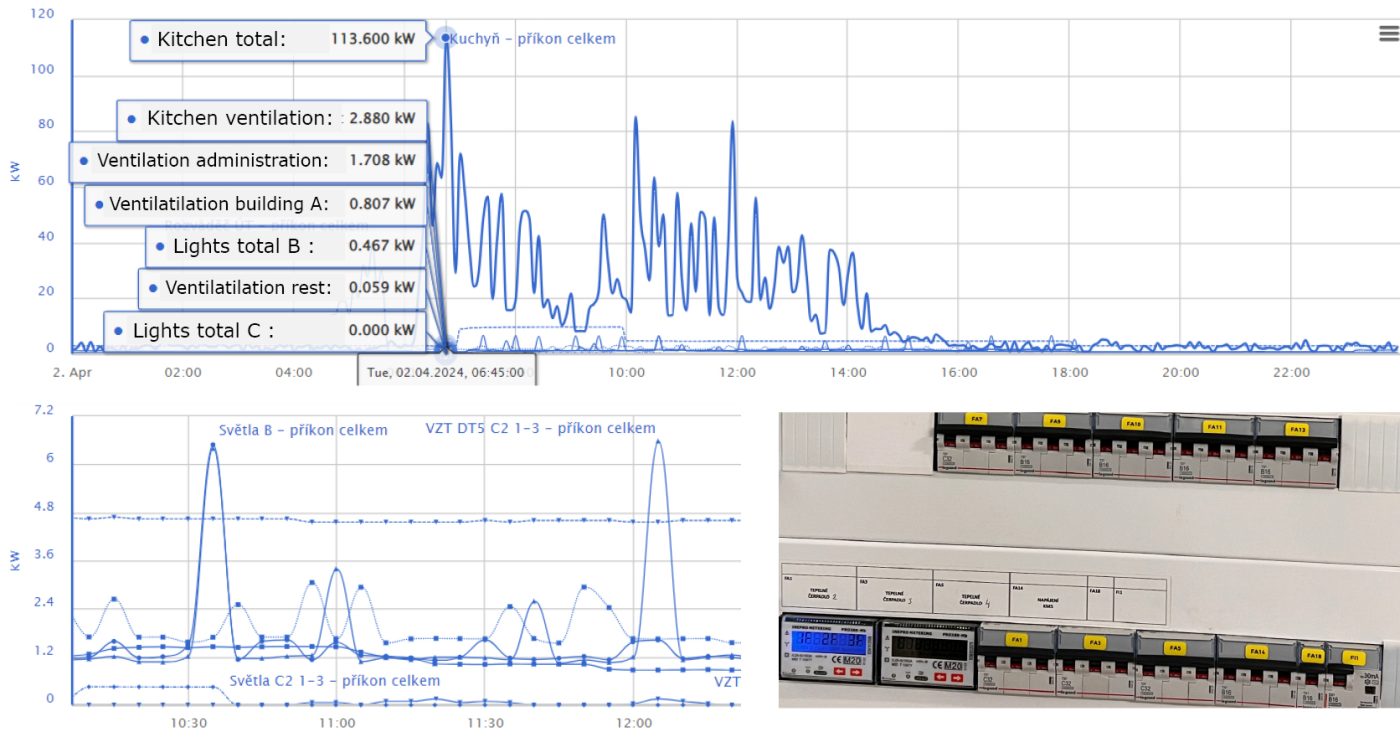Click bullet beside Lights total C
Screen dimensions: 1400x737
[118, 331]
